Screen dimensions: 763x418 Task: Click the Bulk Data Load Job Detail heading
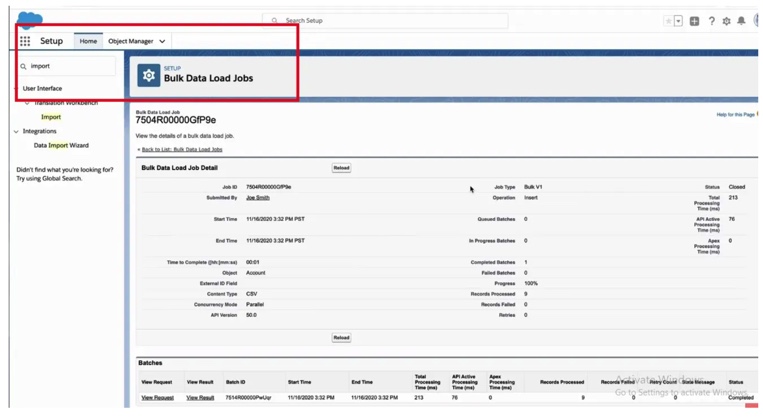coord(180,168)
